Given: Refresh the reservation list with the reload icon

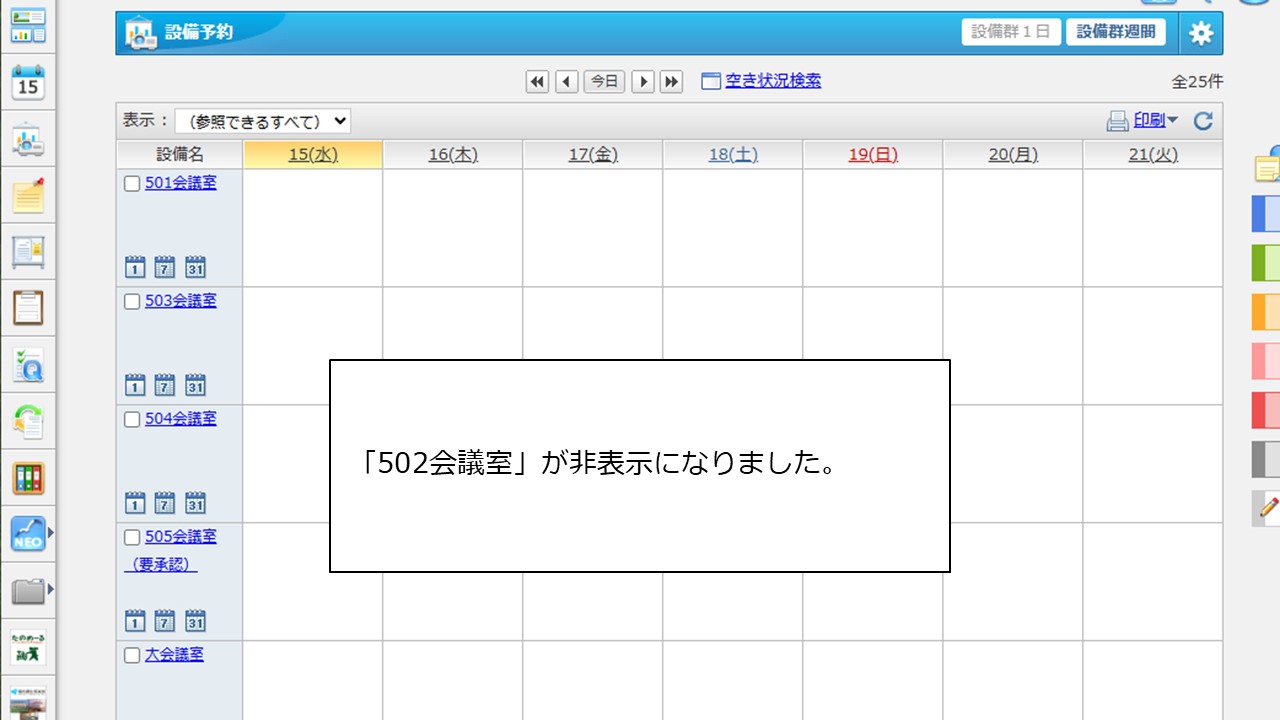Looking at the screenshot, I should tap(1202, 120).
